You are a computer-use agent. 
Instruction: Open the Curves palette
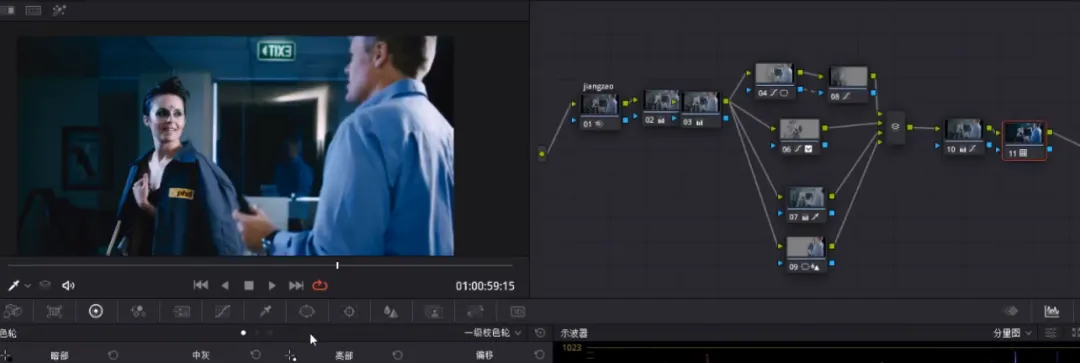point(222,311)
